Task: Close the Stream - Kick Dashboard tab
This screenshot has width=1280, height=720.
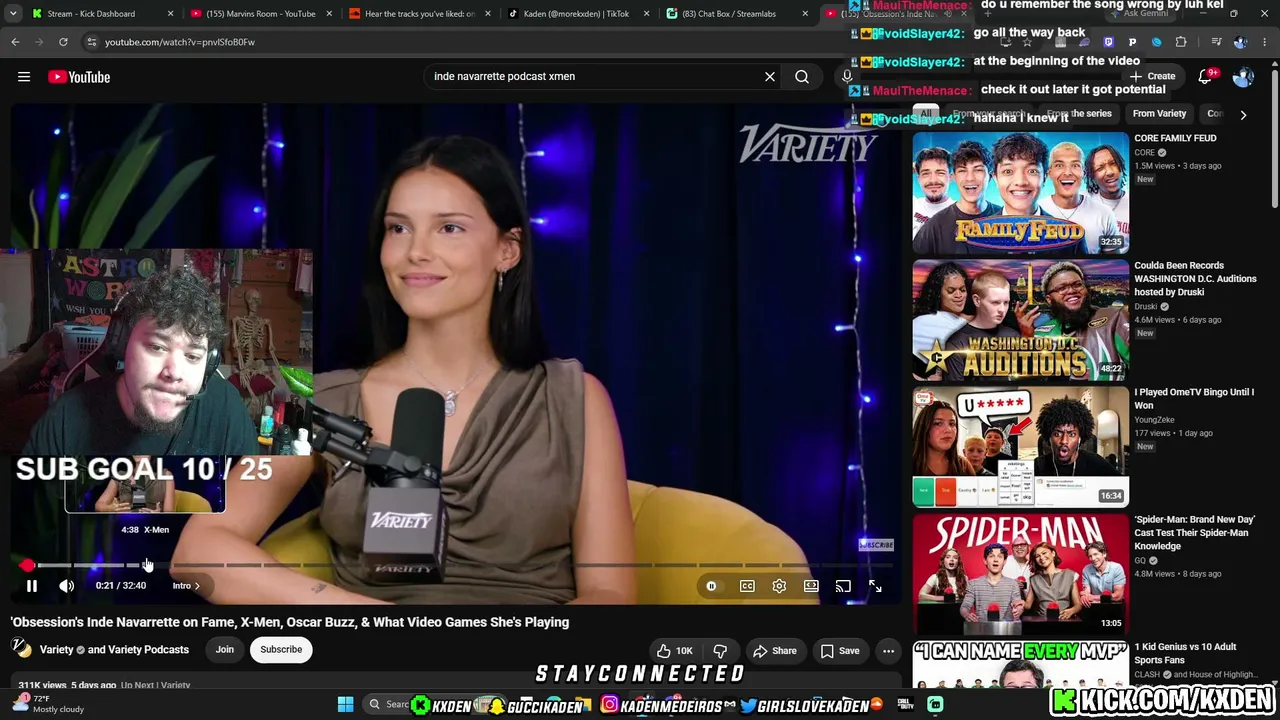Action: (x=170, y=14)
